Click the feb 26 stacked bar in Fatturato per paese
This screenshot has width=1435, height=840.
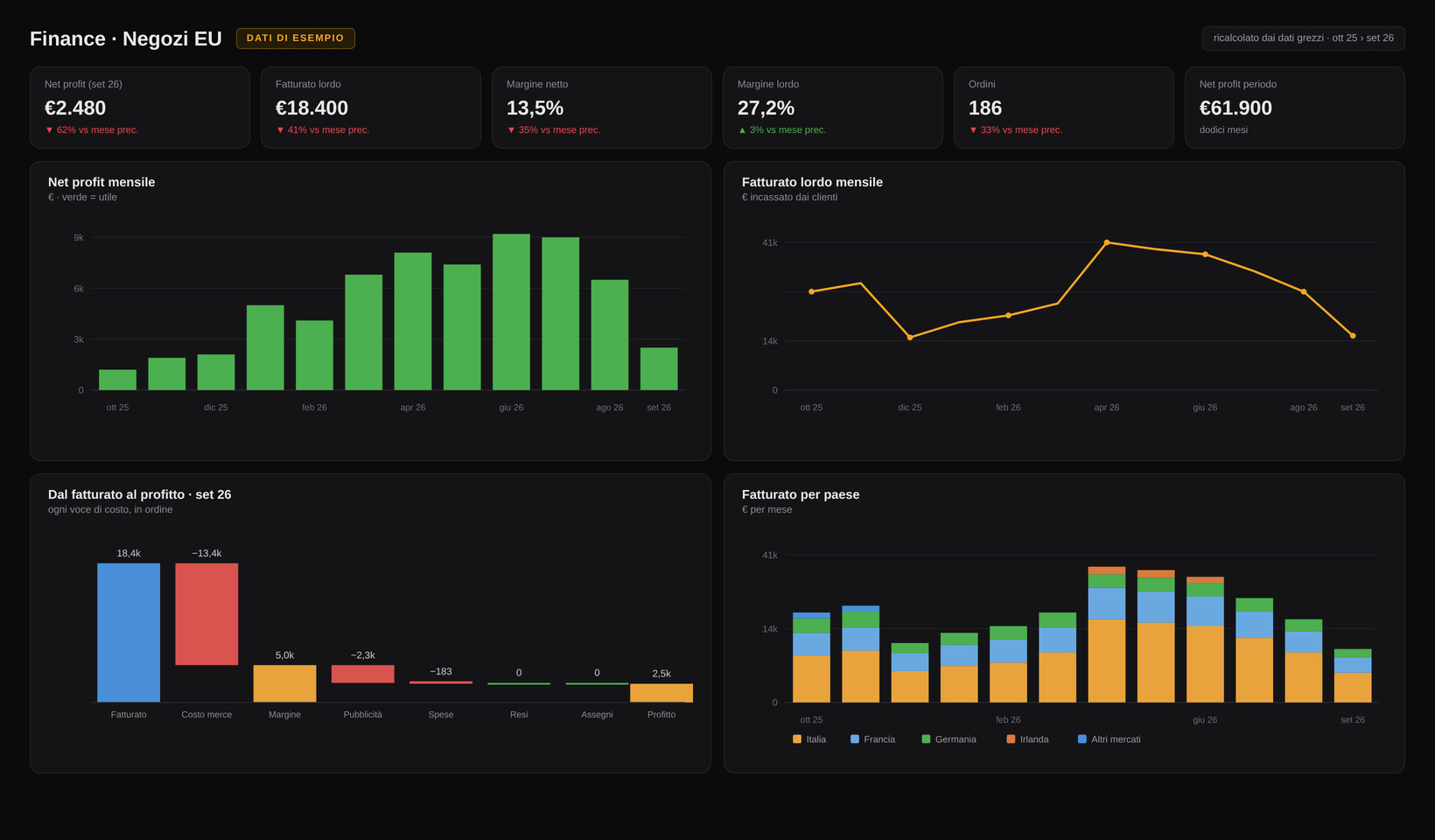(1008, 664)
